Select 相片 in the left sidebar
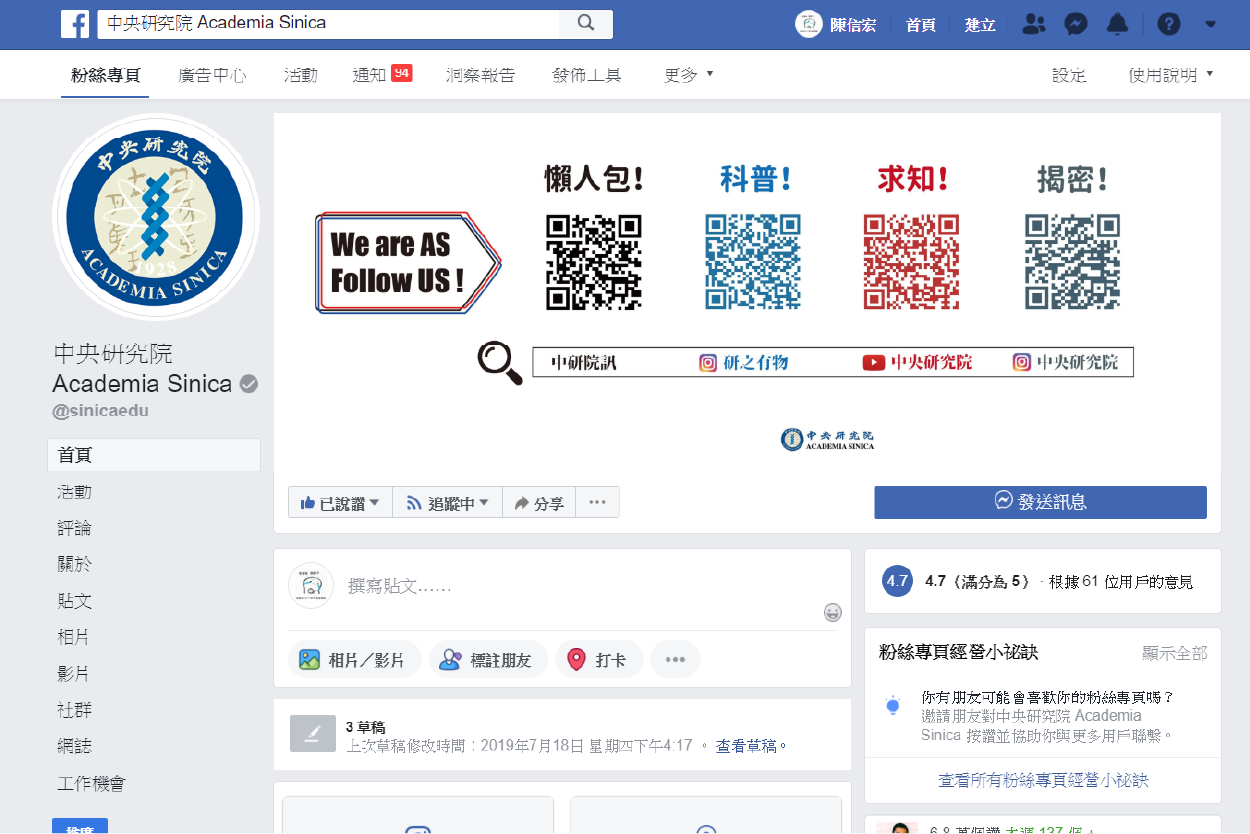1250x834 pixels. click(x=74, y=637)
